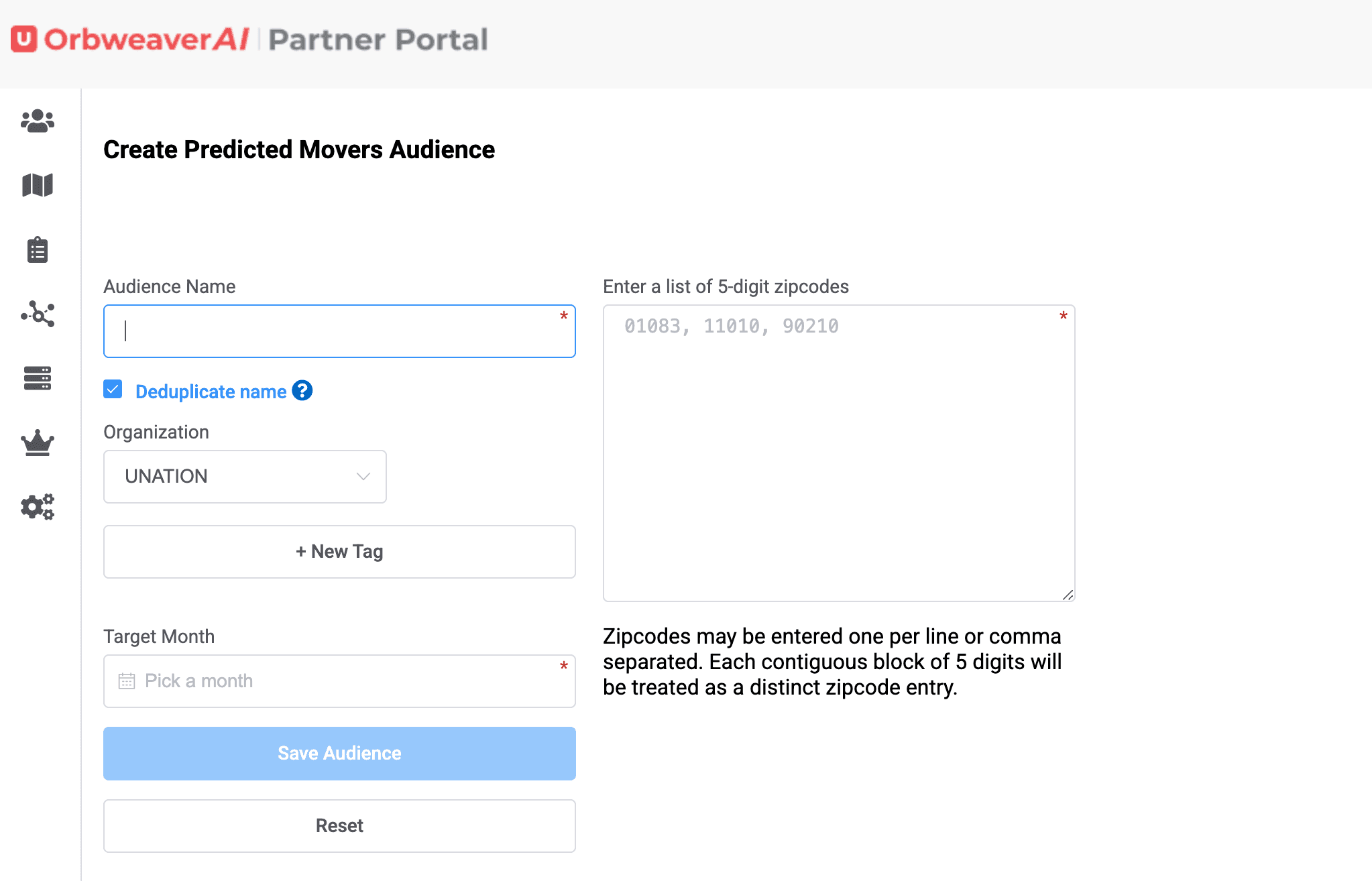
Task: Open the Pick a month picker
Action: click(x=339, y=681)
